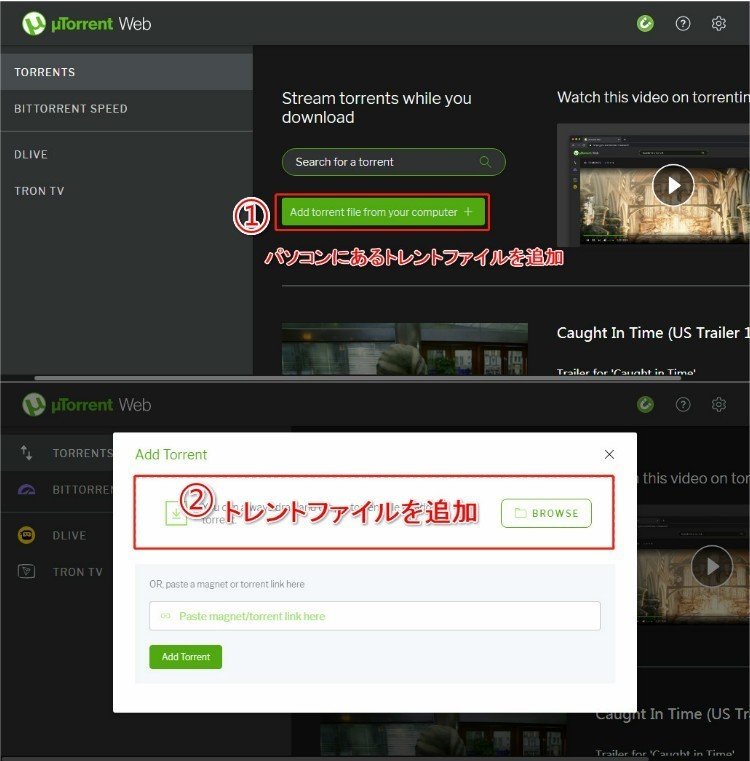
Task: Click the Paste magnet/torrent link field
Action: (x=375, y=616)
